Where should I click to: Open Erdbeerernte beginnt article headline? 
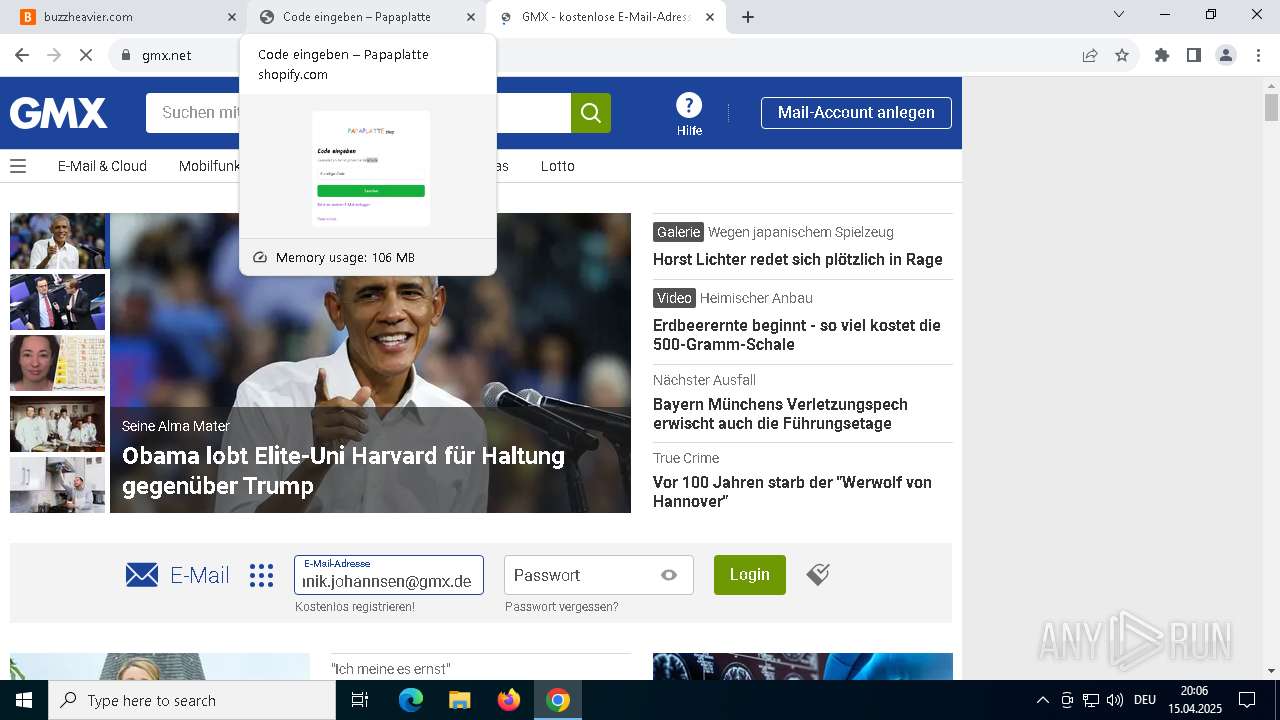pos(797,335)
